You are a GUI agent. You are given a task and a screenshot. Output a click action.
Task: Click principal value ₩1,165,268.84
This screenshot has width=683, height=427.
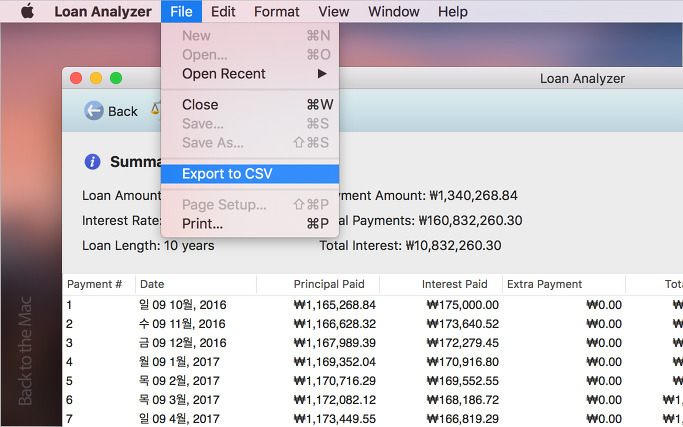[x=335, y=305]
